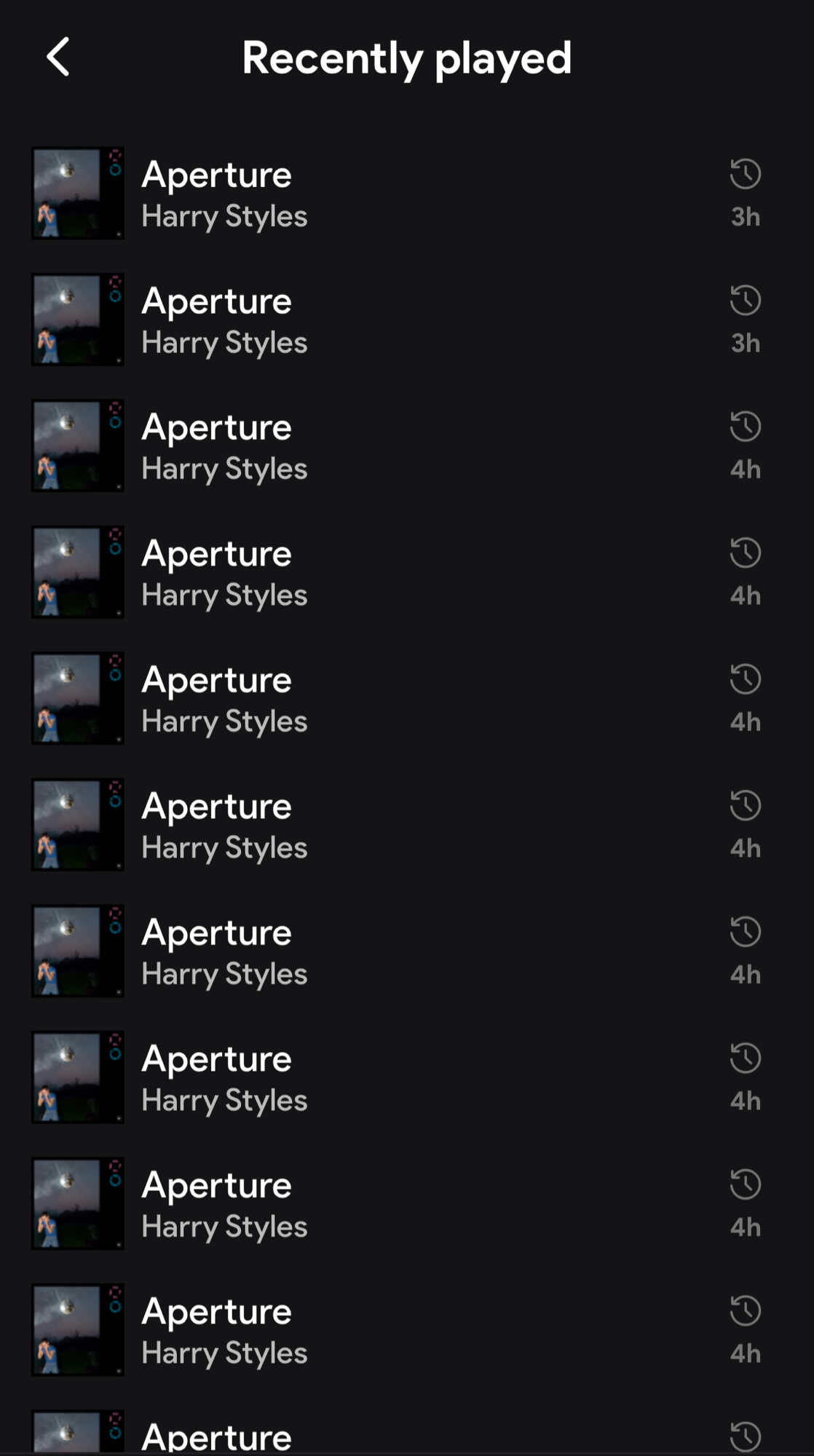Tap history clock icon on first Aperture row
The image size is (814, 1456).
coord(745,174)
